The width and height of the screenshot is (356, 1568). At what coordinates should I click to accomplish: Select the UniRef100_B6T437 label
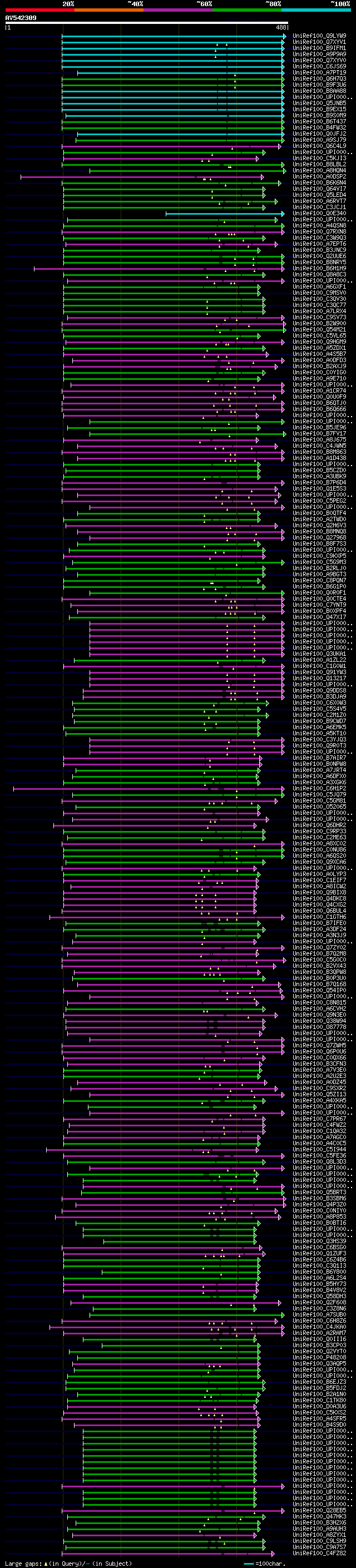[319, 122]
